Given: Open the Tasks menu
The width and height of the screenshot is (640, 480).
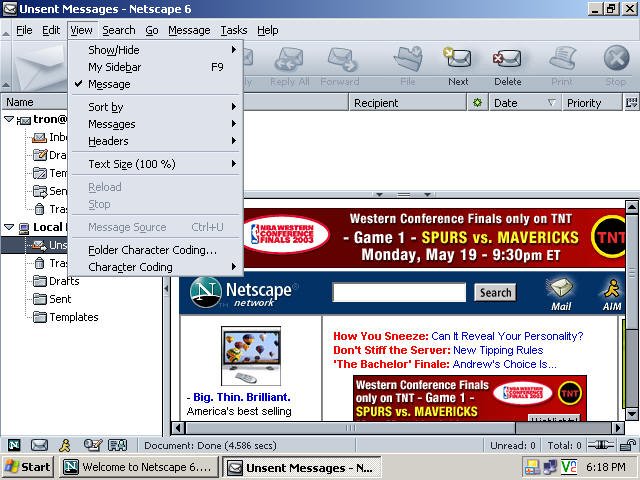Looking at the screenshot, I should coord(234,30).
